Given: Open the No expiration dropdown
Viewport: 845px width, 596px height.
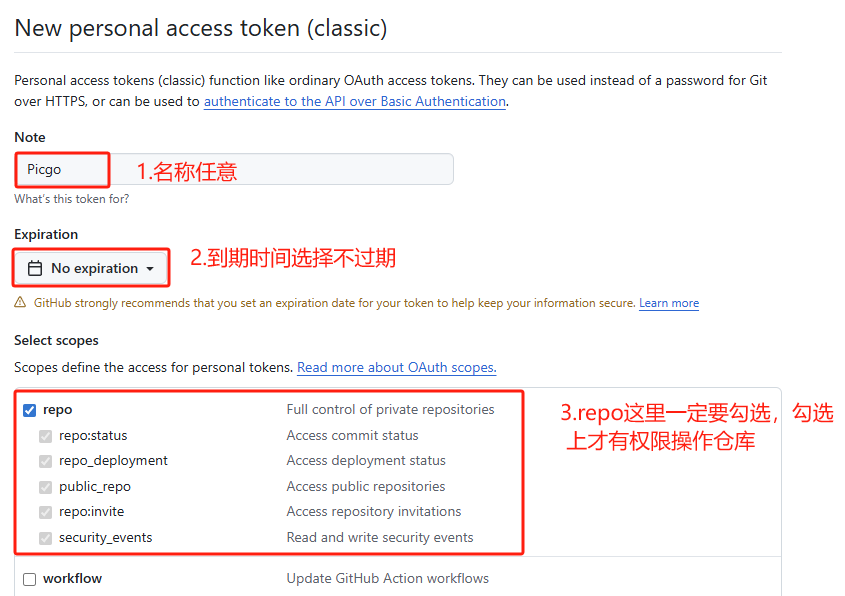Looking at the screenshot, I should coord(91,268).
